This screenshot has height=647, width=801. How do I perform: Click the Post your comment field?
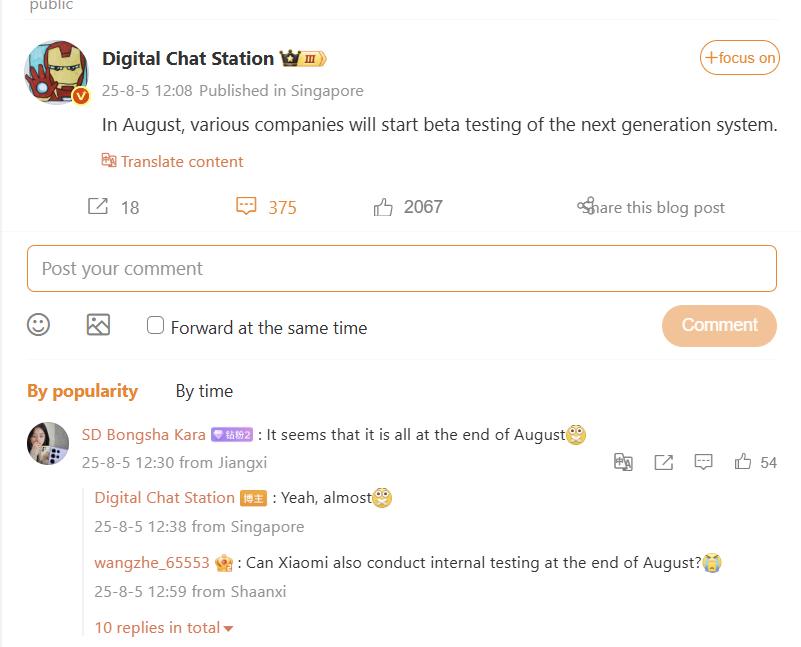coord(401,269)
